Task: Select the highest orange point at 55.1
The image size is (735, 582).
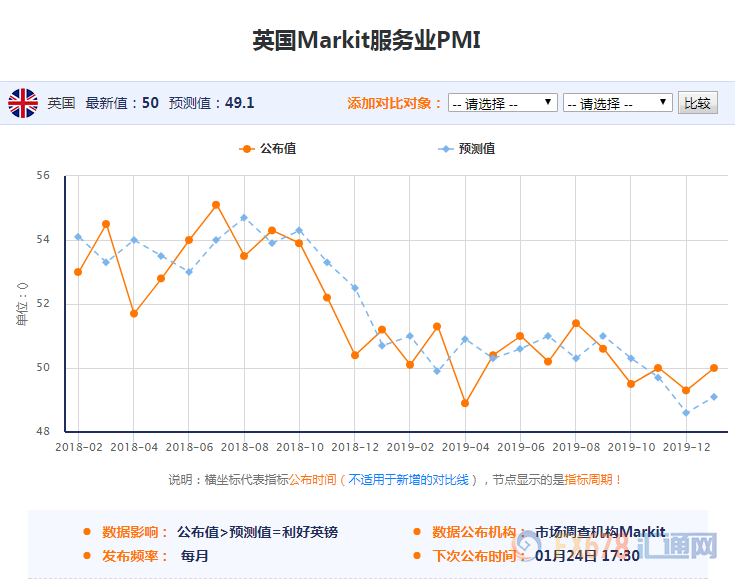Action: pyautogui.click(x=216, y=205)
